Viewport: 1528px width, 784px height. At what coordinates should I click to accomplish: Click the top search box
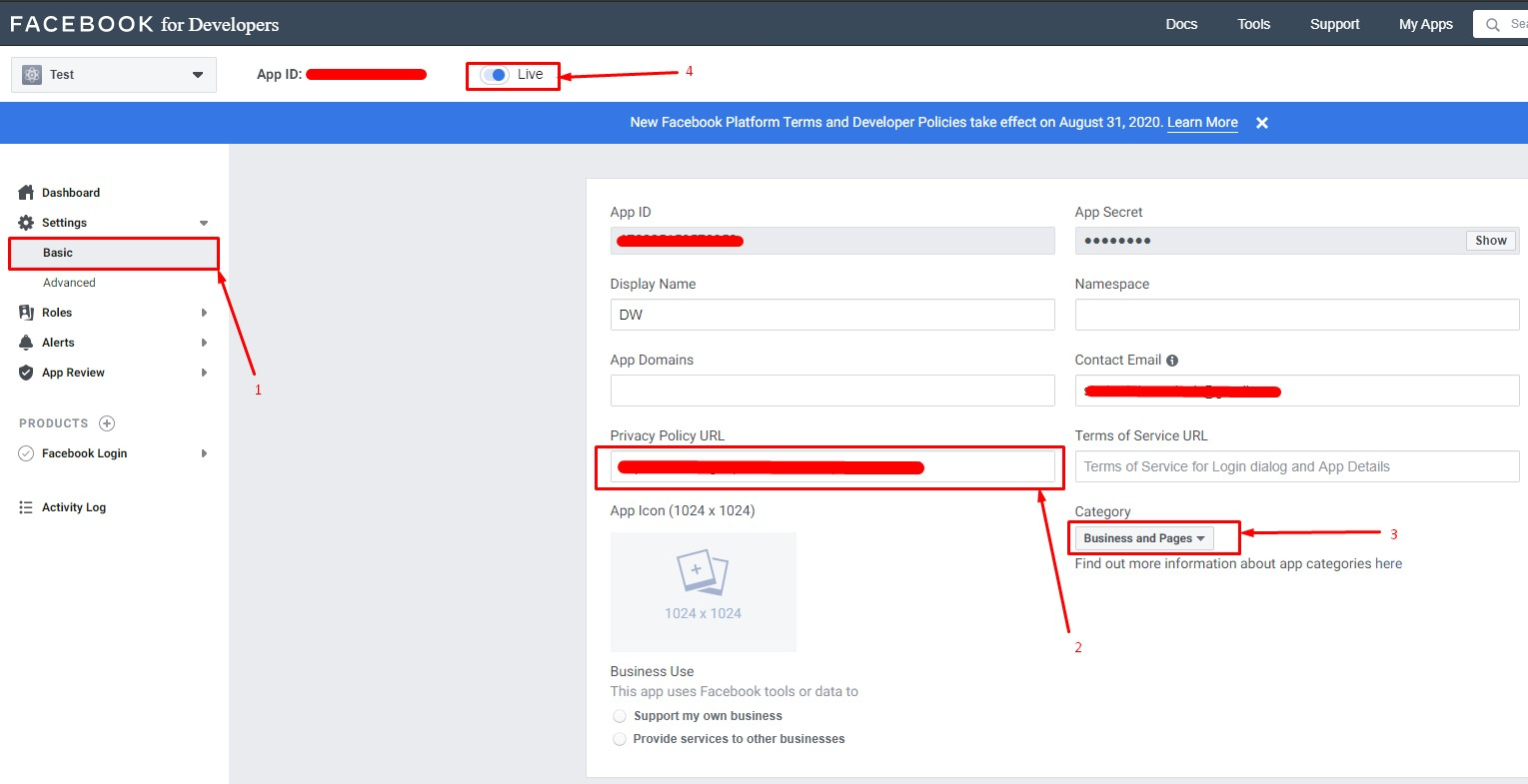coord(1501,25)
